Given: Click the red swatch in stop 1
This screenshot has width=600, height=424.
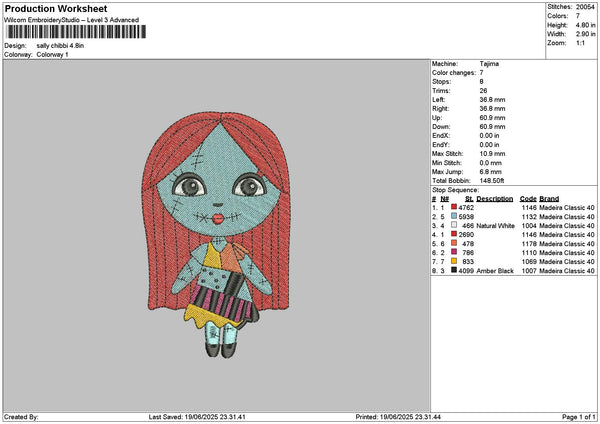Looking at the screenshot, I should tap(454, 206).
